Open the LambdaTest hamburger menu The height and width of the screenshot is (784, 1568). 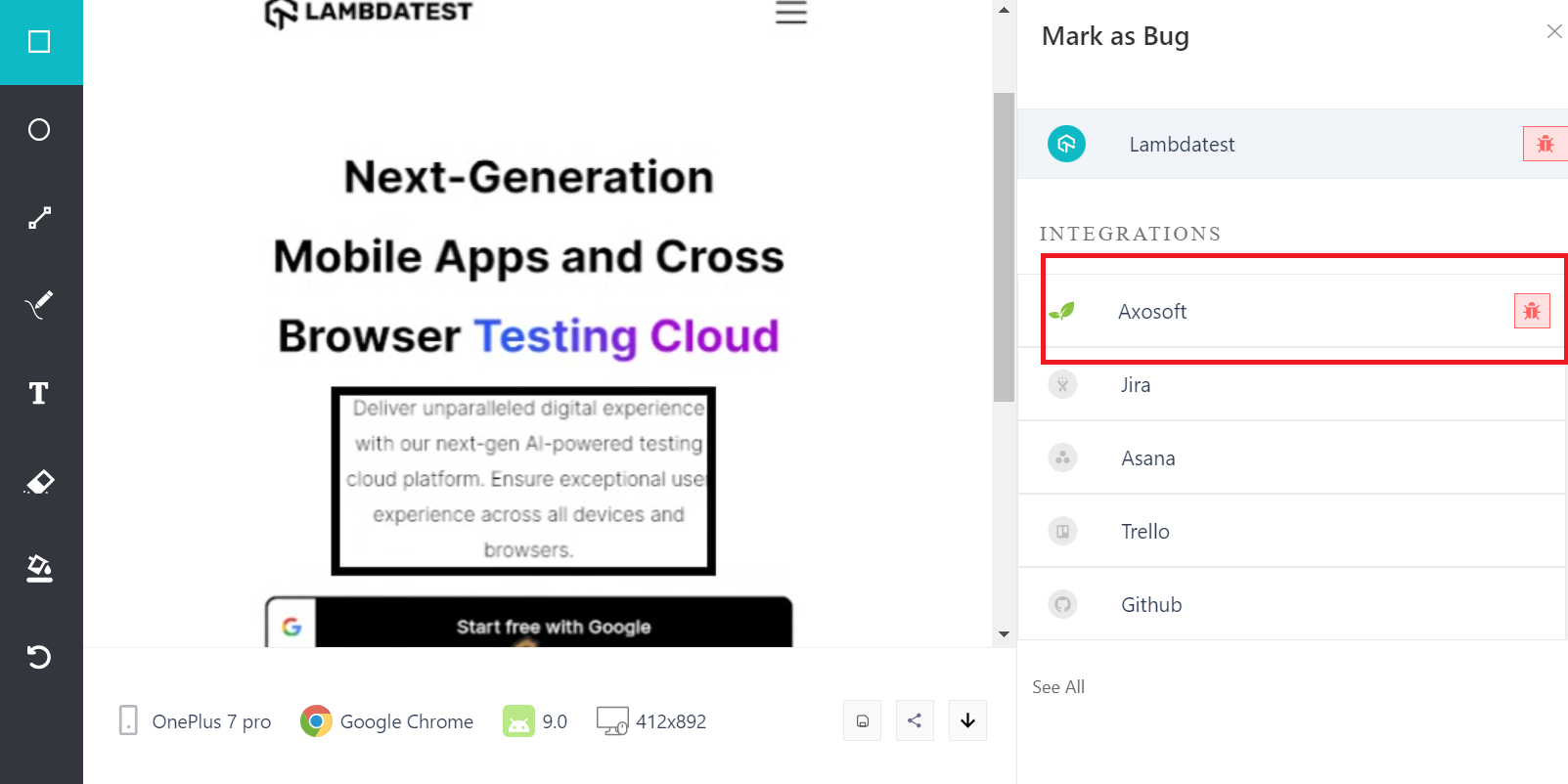click(x=790, y=13)
